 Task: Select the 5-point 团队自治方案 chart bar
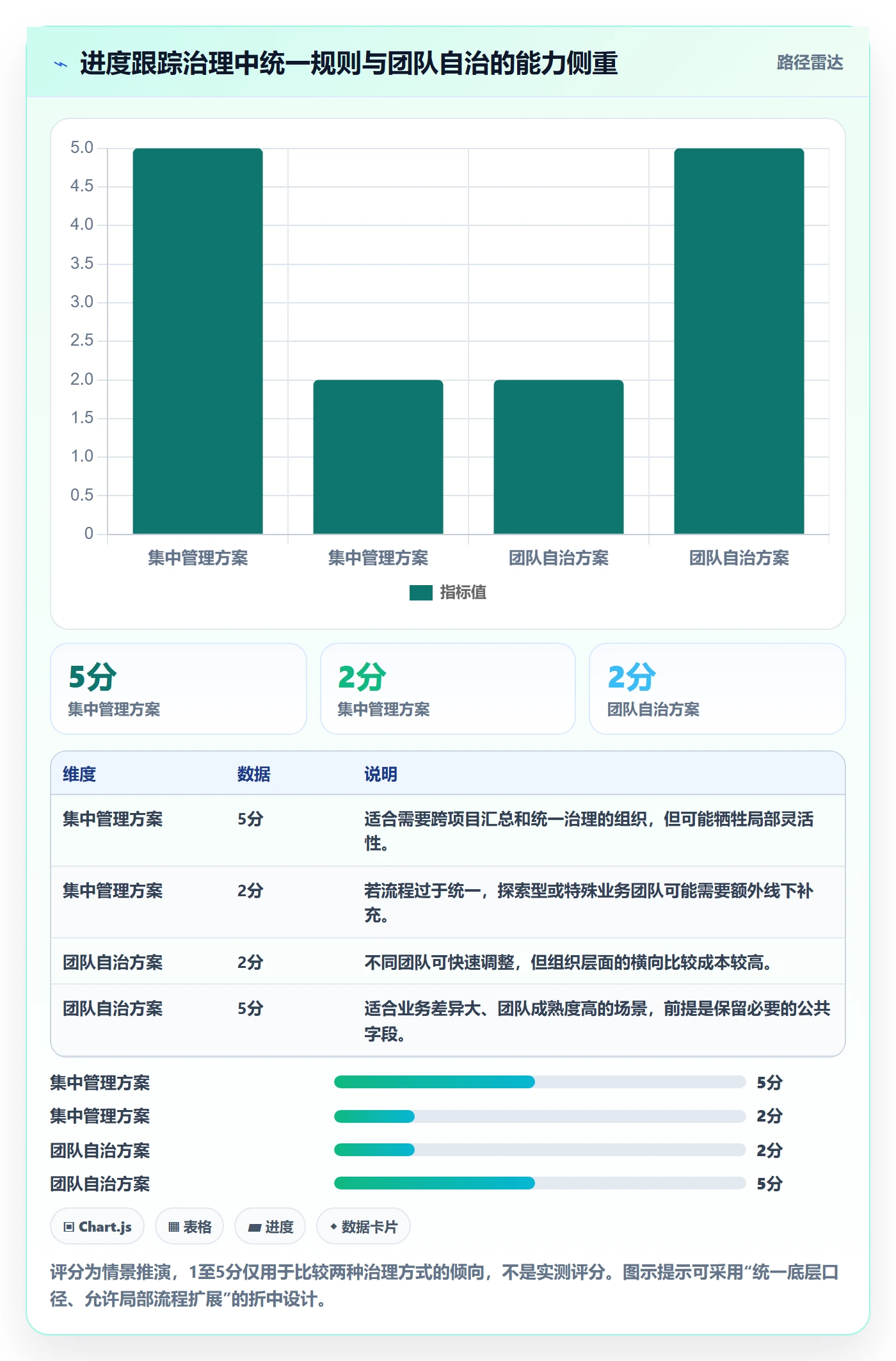tap(739, 341)
